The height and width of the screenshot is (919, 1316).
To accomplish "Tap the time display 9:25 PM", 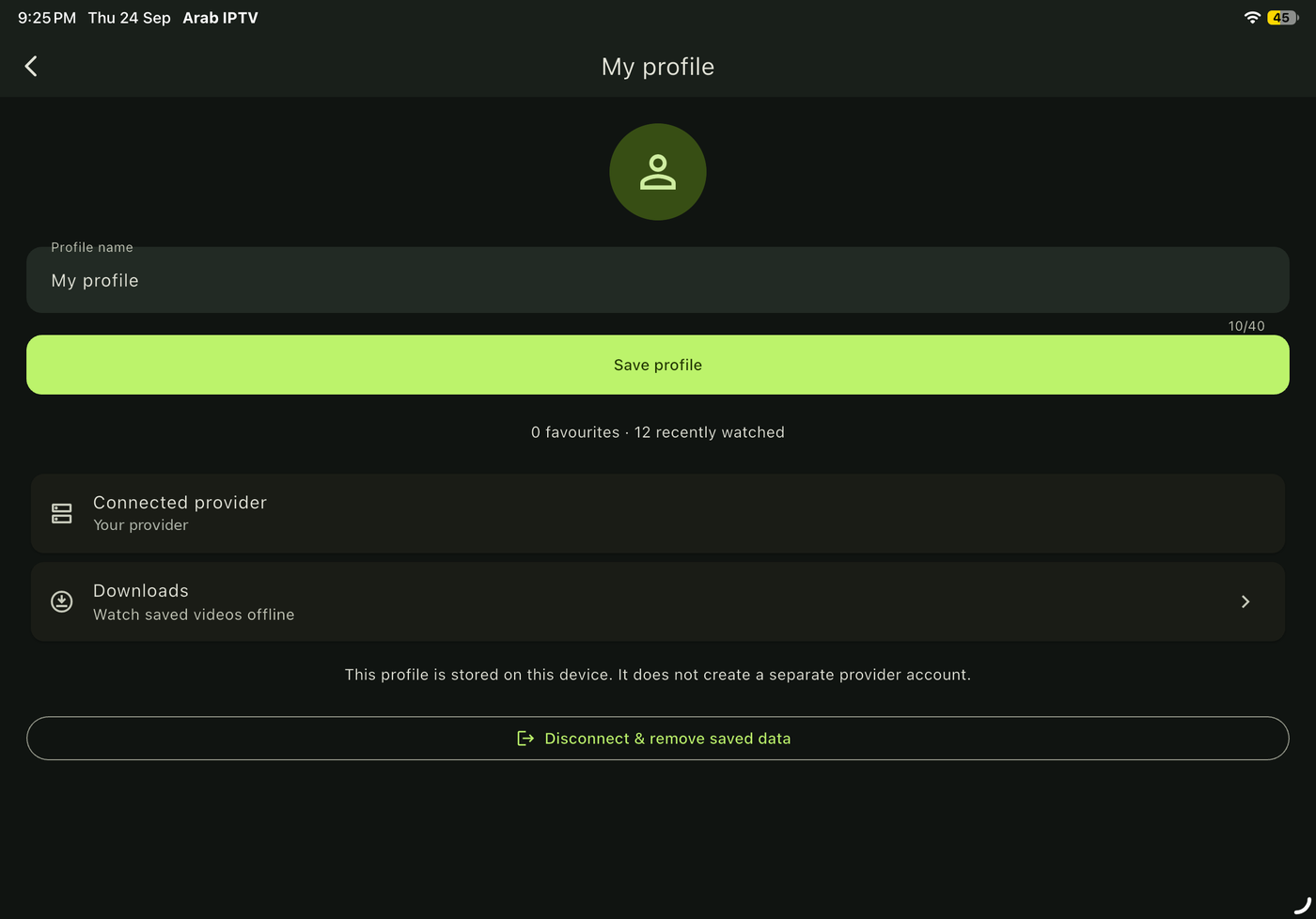I will pos(47,18).
